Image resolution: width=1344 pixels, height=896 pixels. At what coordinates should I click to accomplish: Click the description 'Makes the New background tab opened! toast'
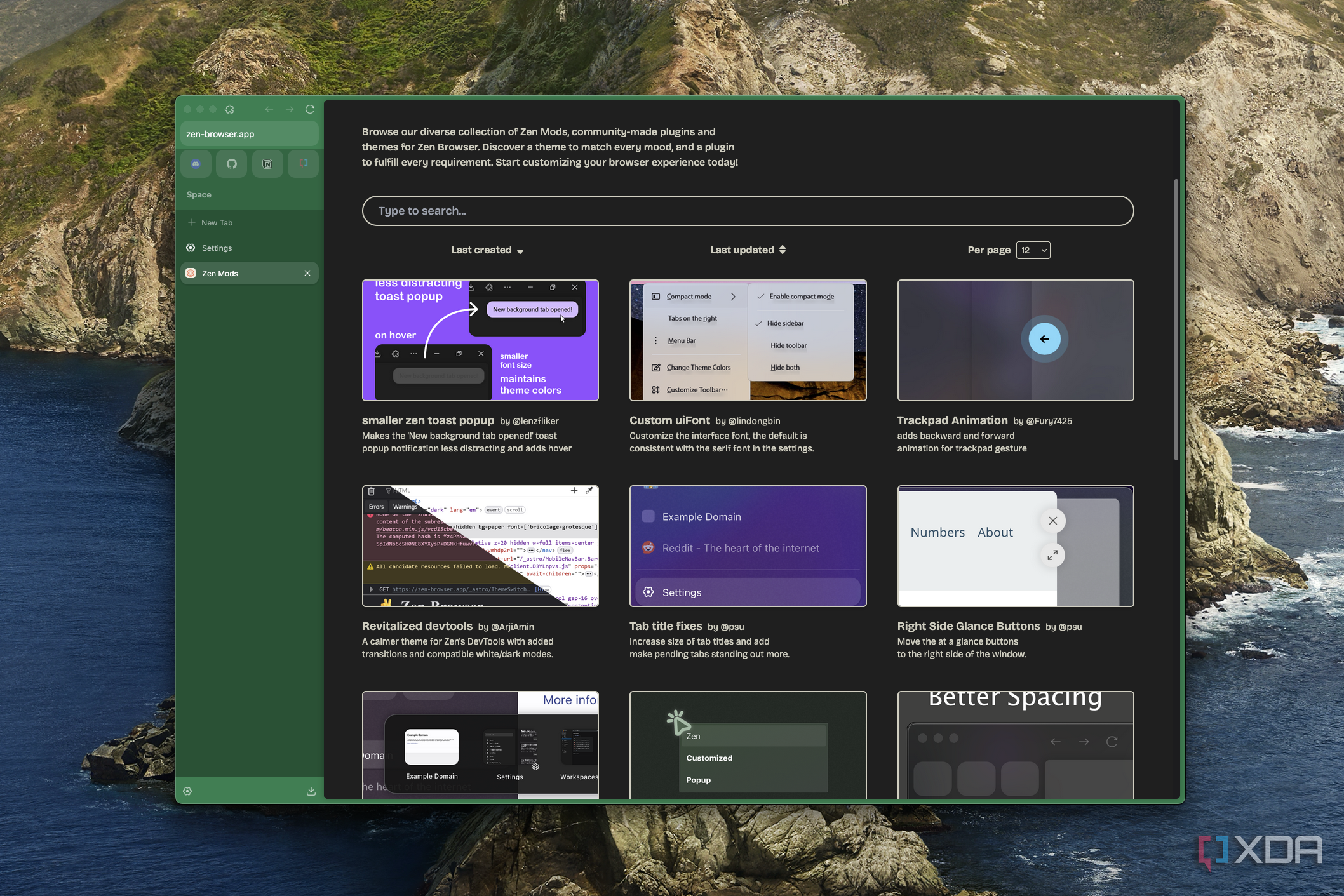tap(467, 442)
